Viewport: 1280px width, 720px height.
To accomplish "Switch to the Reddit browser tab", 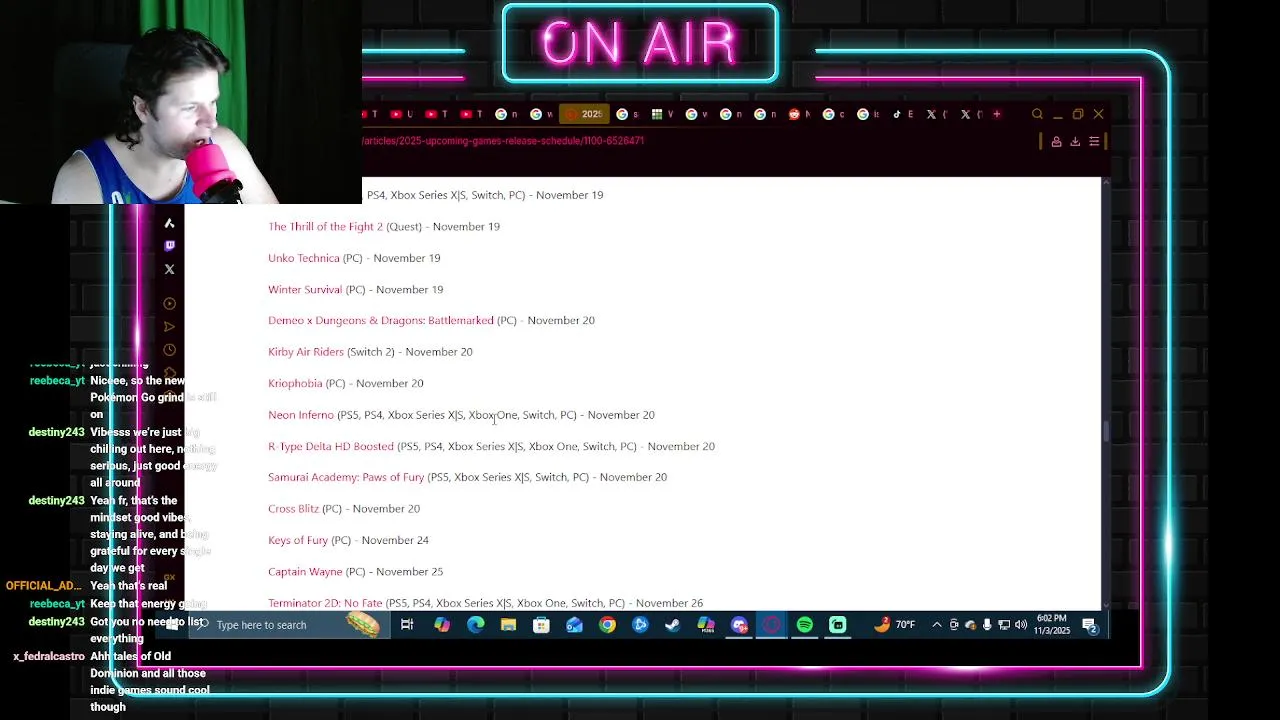I will 799,114.
